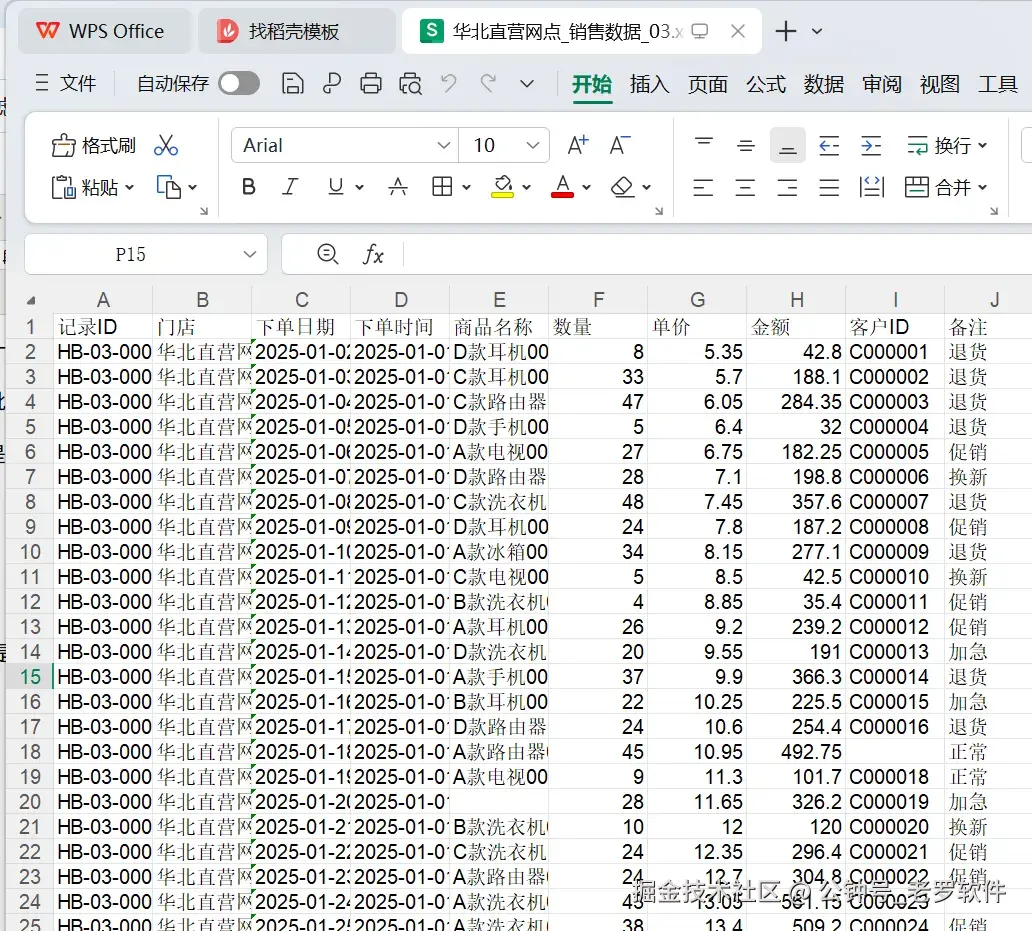
Task: Increase font size with A+ icon
Action: coord(578,145)
